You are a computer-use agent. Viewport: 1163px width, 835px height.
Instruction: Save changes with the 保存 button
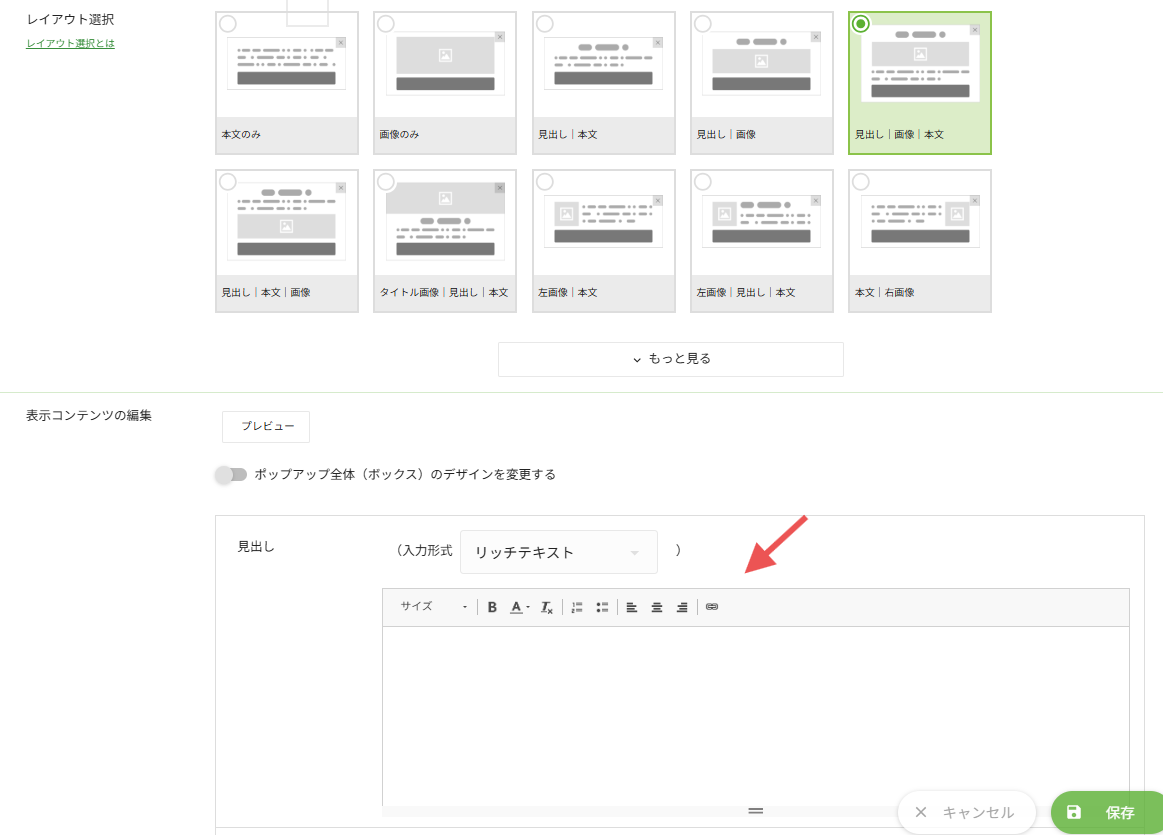click(x=1107, y=812)
